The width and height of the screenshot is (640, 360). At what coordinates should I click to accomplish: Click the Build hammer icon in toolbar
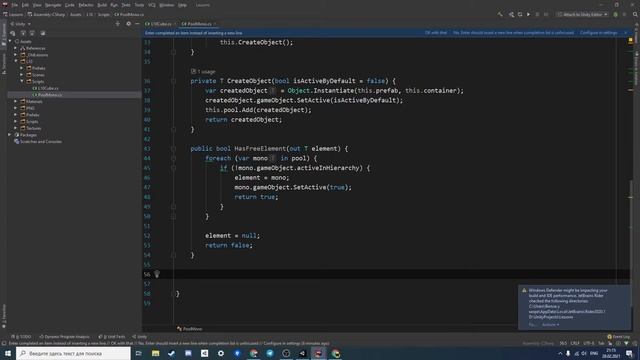coord(500,14)
